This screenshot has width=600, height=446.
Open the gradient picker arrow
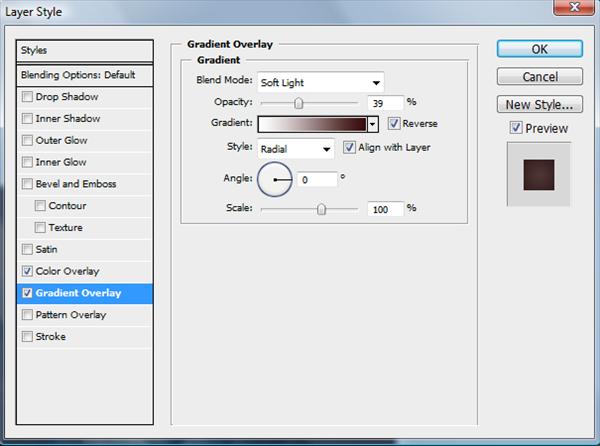click(x=373, y=124)
